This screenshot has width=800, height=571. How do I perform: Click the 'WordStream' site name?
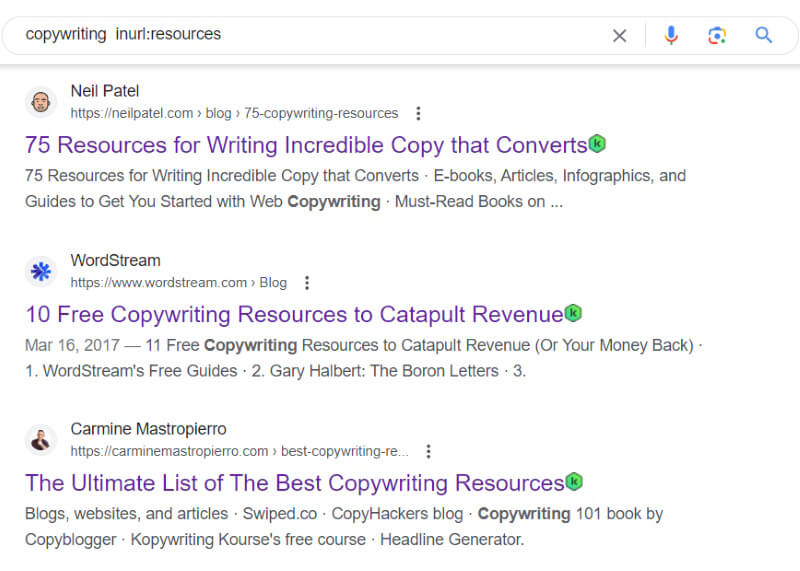(x=115, y=260)
